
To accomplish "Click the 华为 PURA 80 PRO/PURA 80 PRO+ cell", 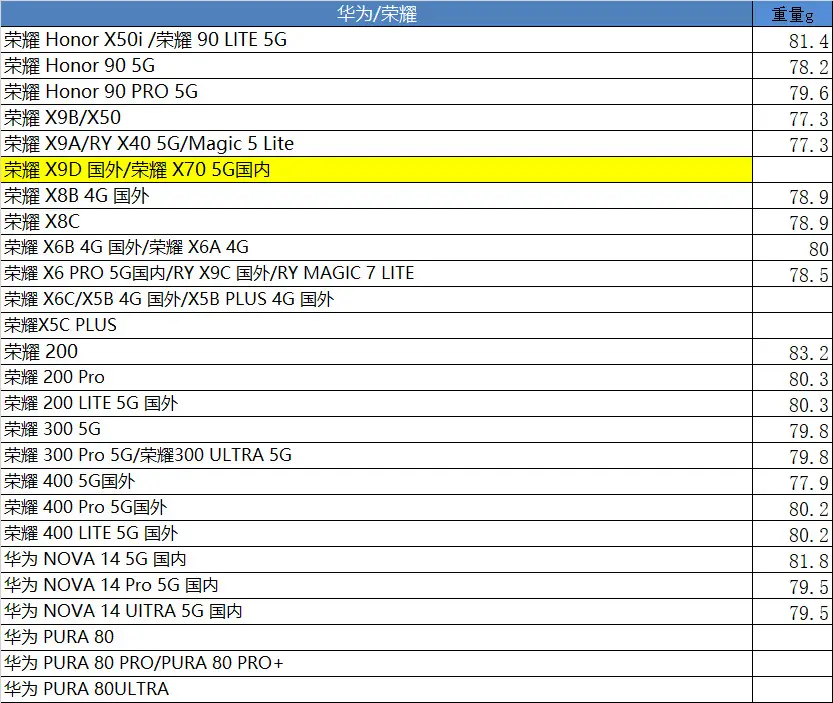I will point(377,663).
